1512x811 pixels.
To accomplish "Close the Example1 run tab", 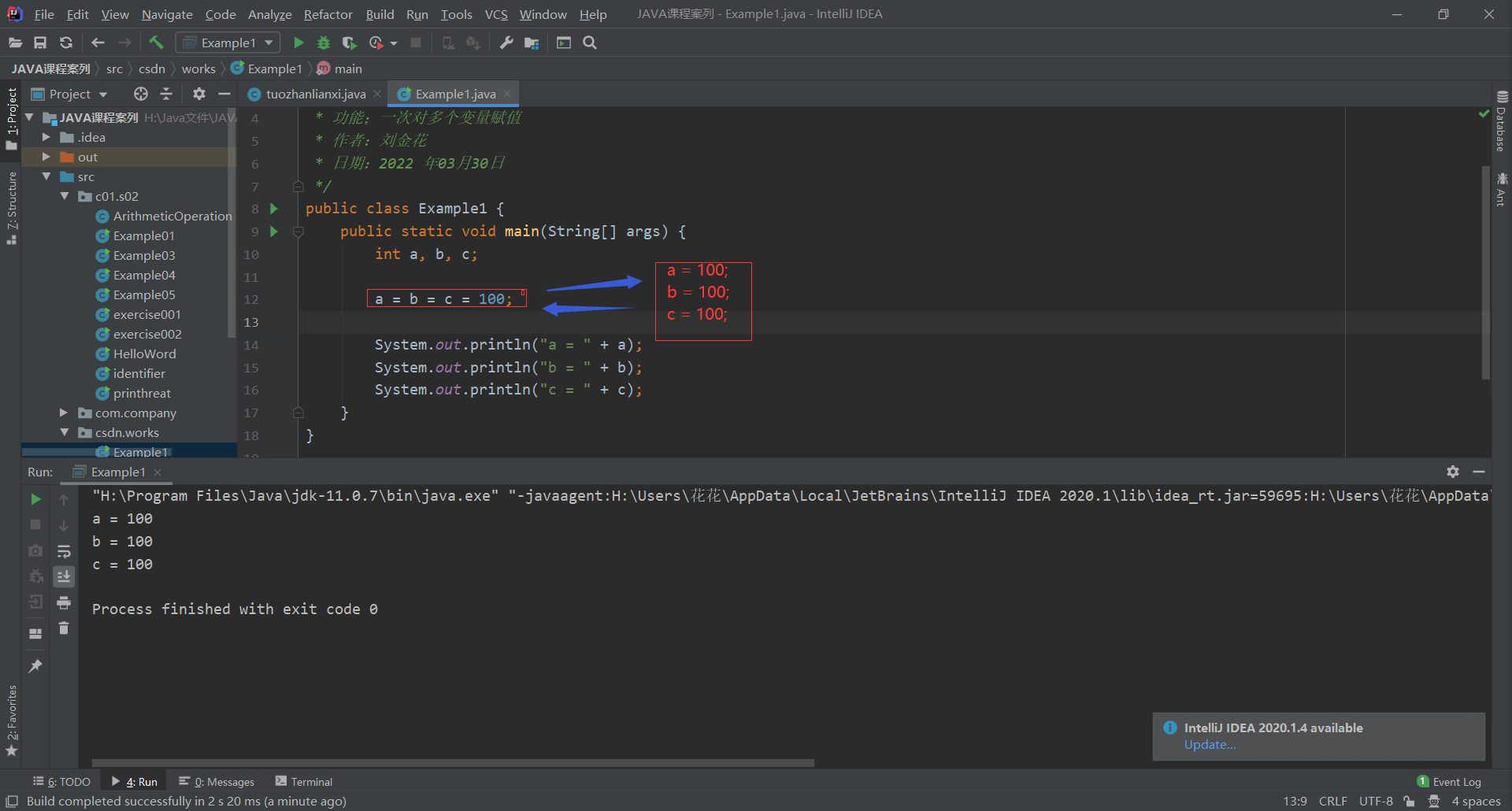I will (x=157, y=472).
